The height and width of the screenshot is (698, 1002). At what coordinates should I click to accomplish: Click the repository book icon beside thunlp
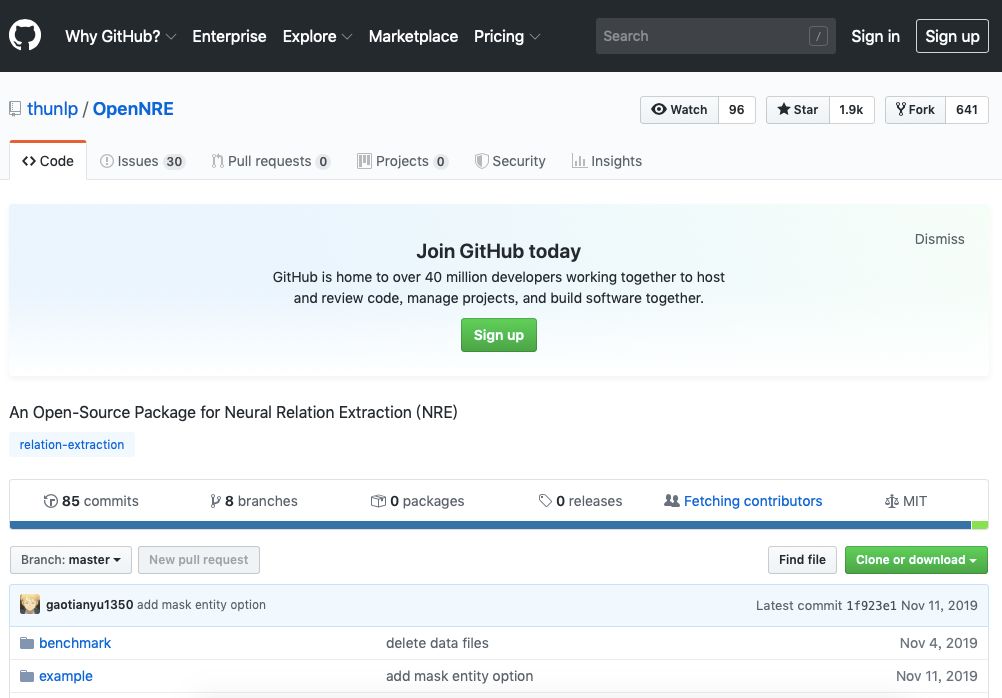(x=15, y=109)
